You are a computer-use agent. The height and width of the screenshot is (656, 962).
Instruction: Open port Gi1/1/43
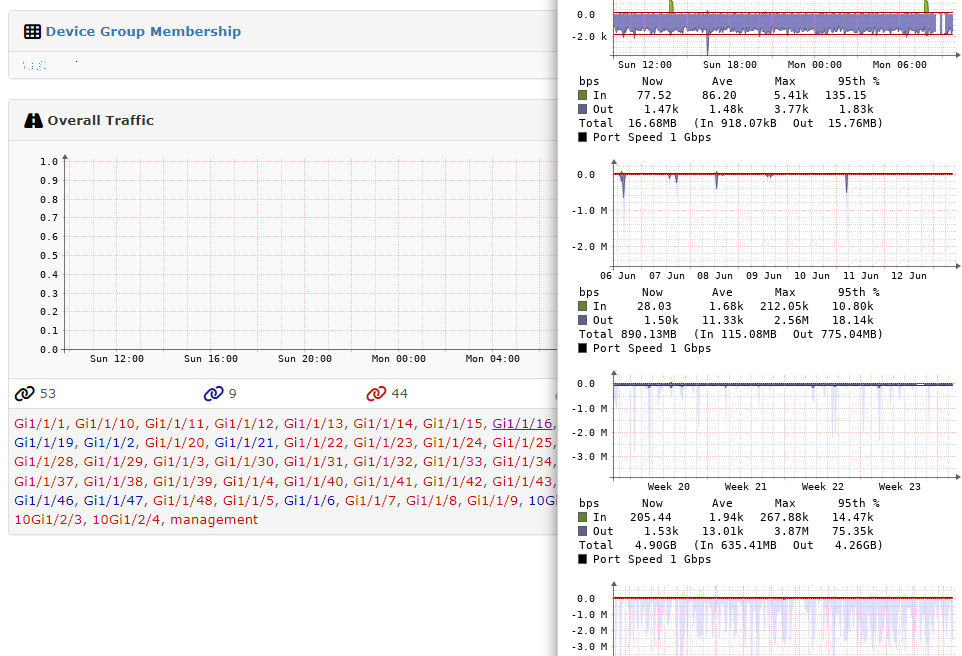pos(522,482)
